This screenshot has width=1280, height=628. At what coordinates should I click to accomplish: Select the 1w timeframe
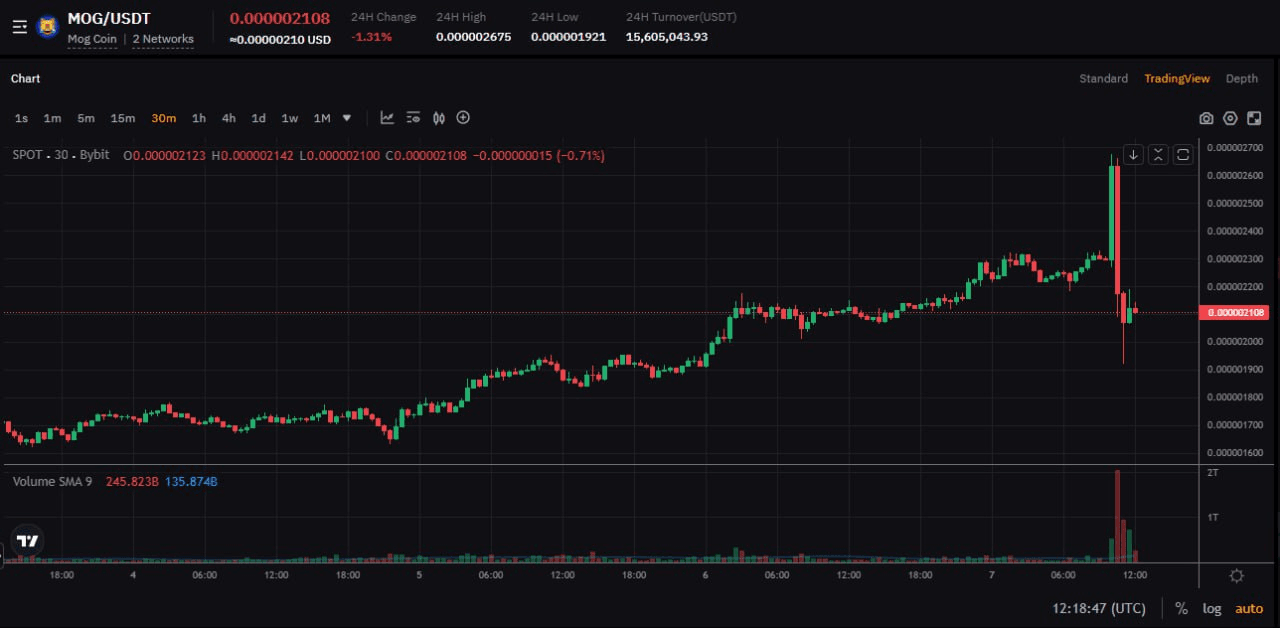289,118
